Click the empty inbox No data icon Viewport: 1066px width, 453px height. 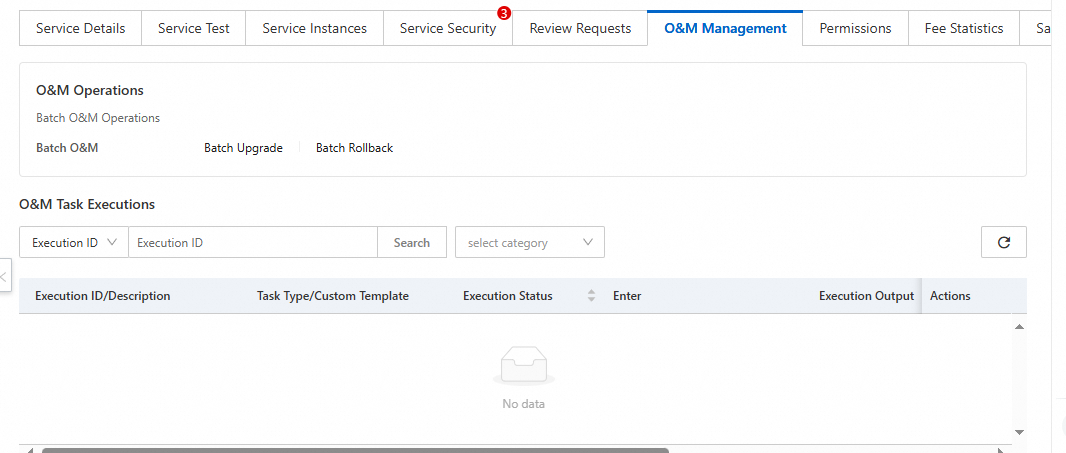(x=523, y=366)
